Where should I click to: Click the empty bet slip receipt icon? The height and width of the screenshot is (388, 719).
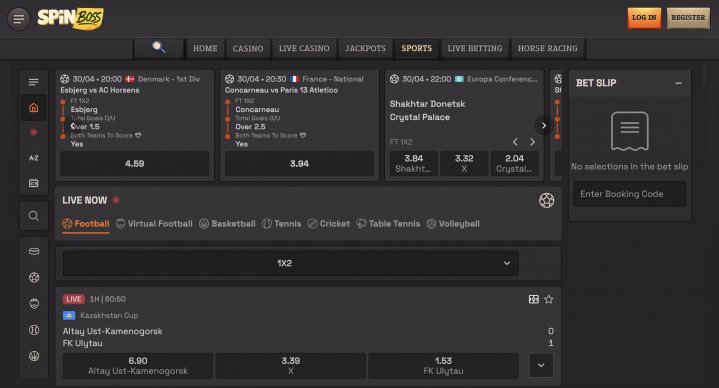630,131
